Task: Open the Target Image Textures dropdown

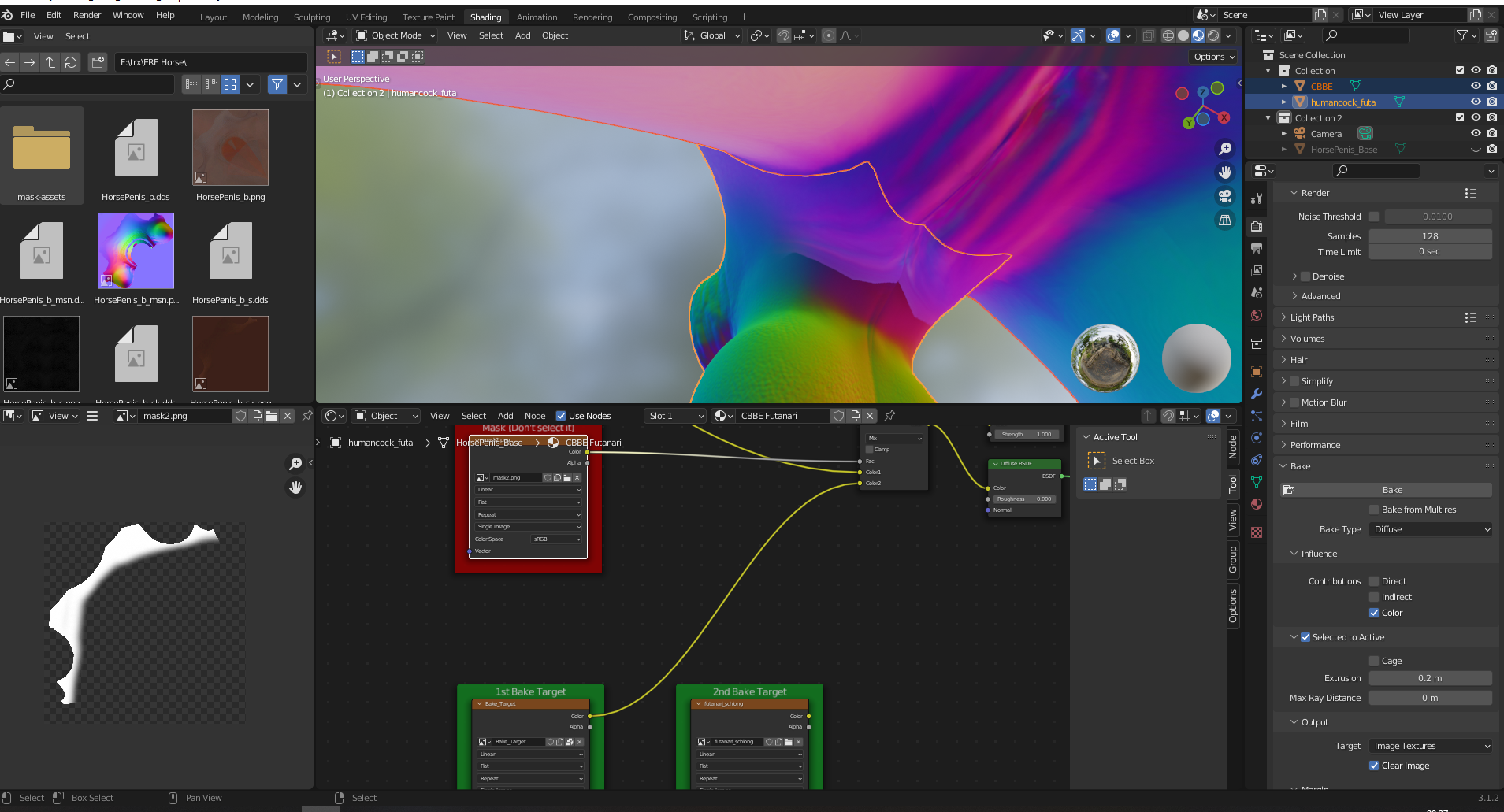Action: [1431, 746]
